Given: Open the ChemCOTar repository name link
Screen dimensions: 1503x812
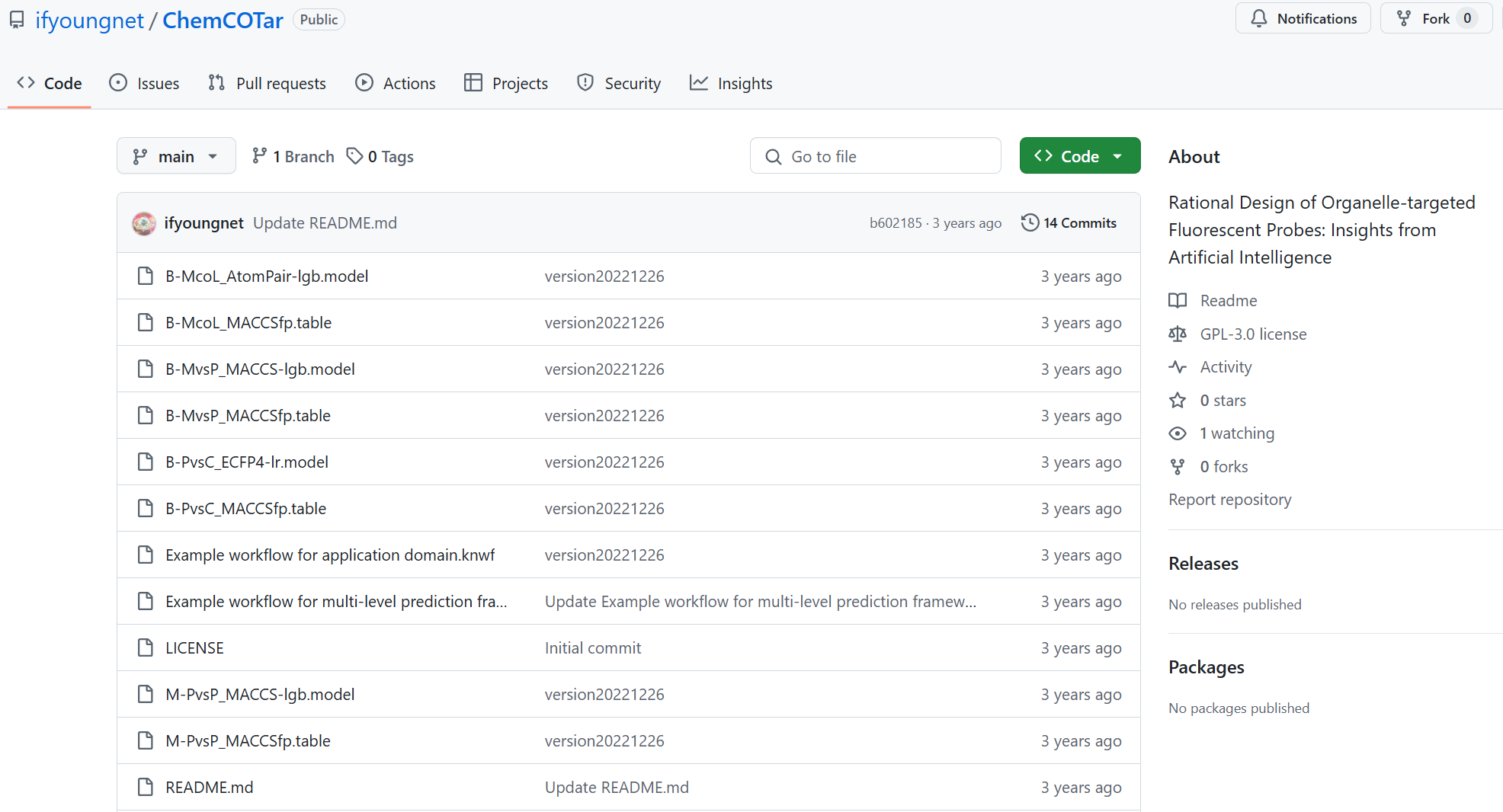Looking at the screenshot, I should (x=223, y=21).
